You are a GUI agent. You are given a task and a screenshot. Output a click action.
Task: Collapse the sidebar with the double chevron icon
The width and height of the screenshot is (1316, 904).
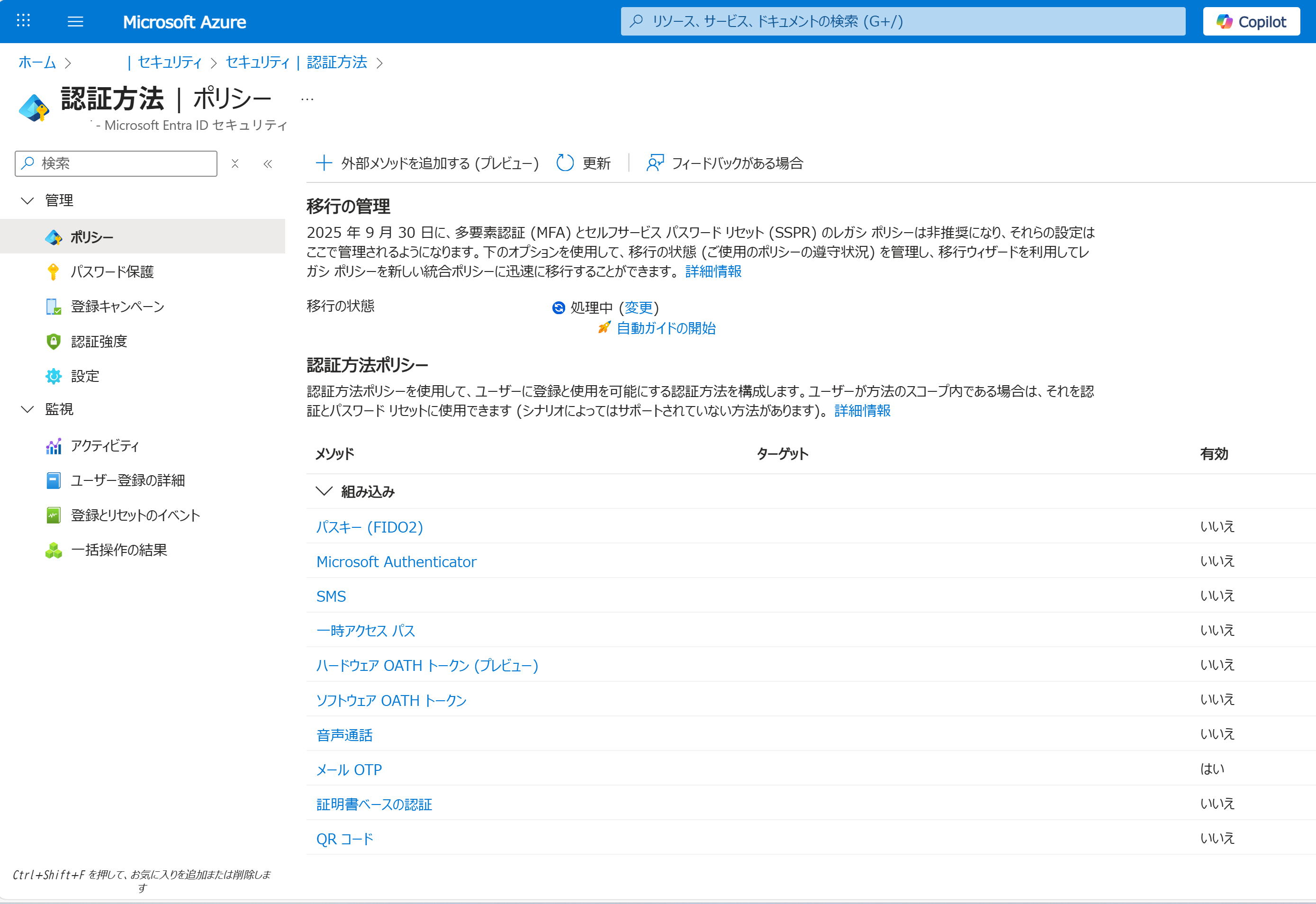coord(268,163)
